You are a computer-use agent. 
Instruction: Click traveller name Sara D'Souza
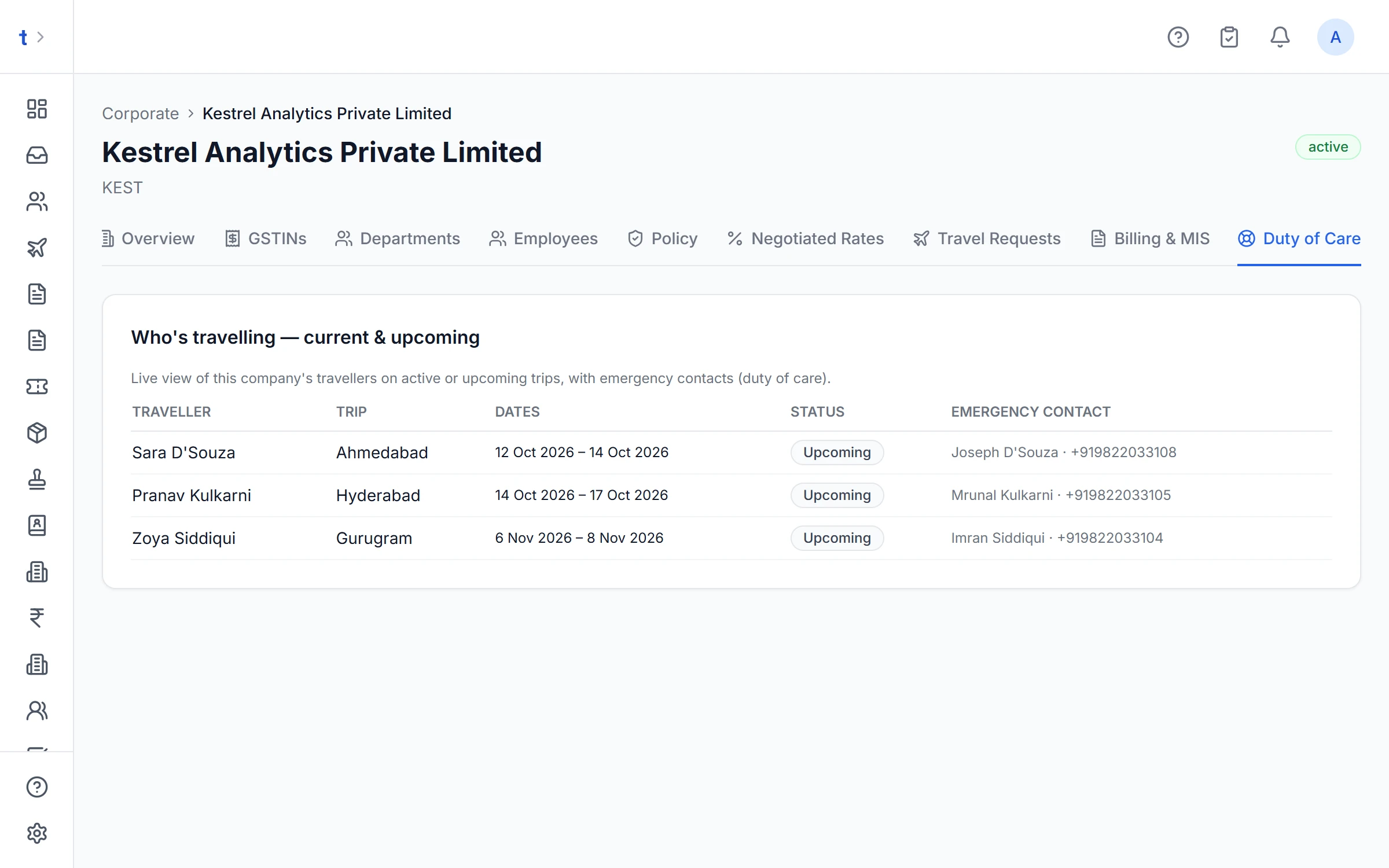183,453
